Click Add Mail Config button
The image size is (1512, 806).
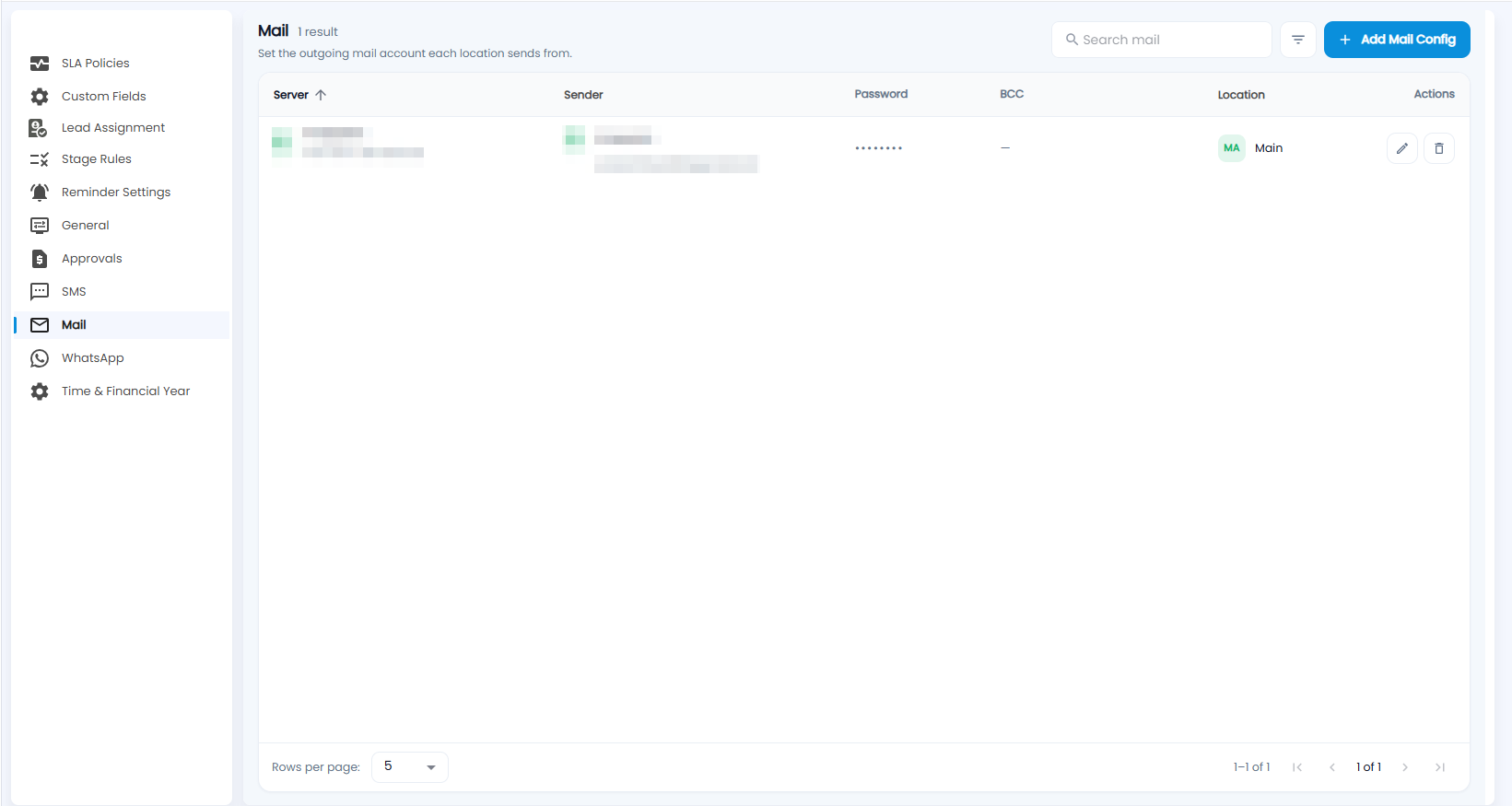point(1397,40)
